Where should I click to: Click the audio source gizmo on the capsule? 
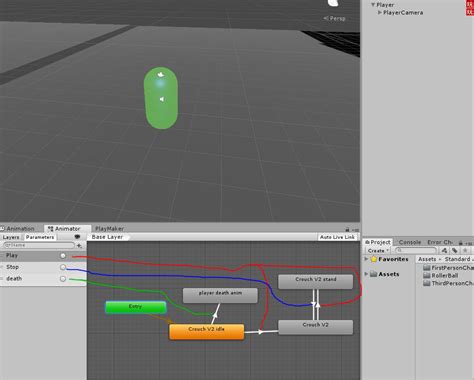(162, 99)
